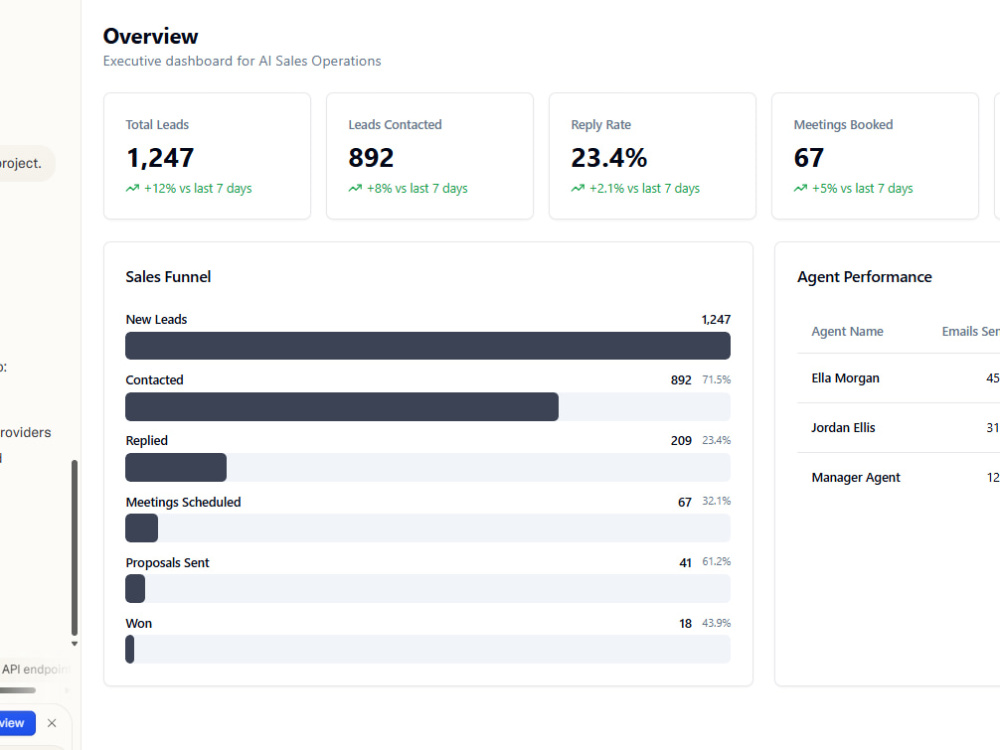Viewport: 1000px width, 750px height.
Task: Select the Manager Agent row
Action: tap(899, 478)
